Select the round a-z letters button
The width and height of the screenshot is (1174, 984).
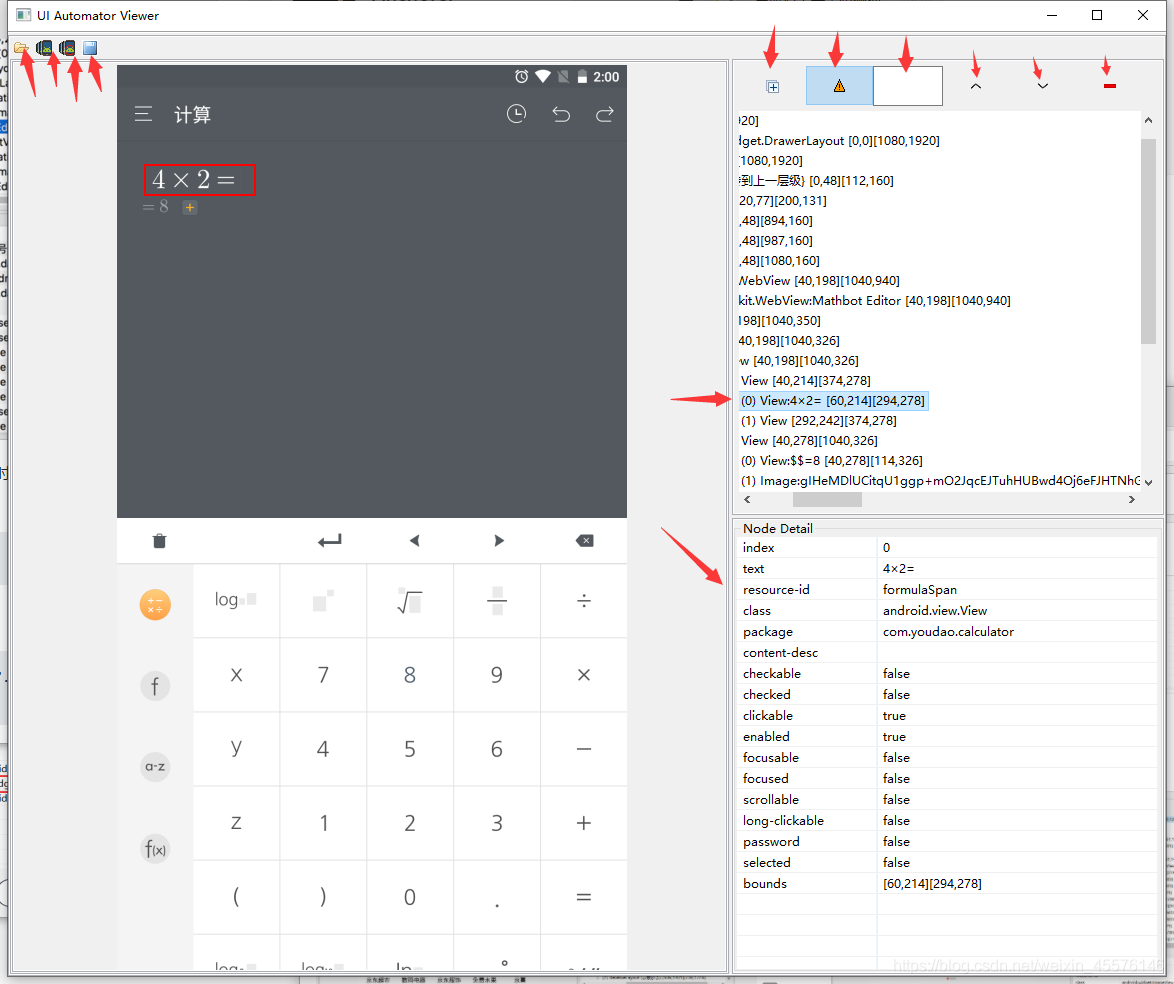tap(155, 767)
